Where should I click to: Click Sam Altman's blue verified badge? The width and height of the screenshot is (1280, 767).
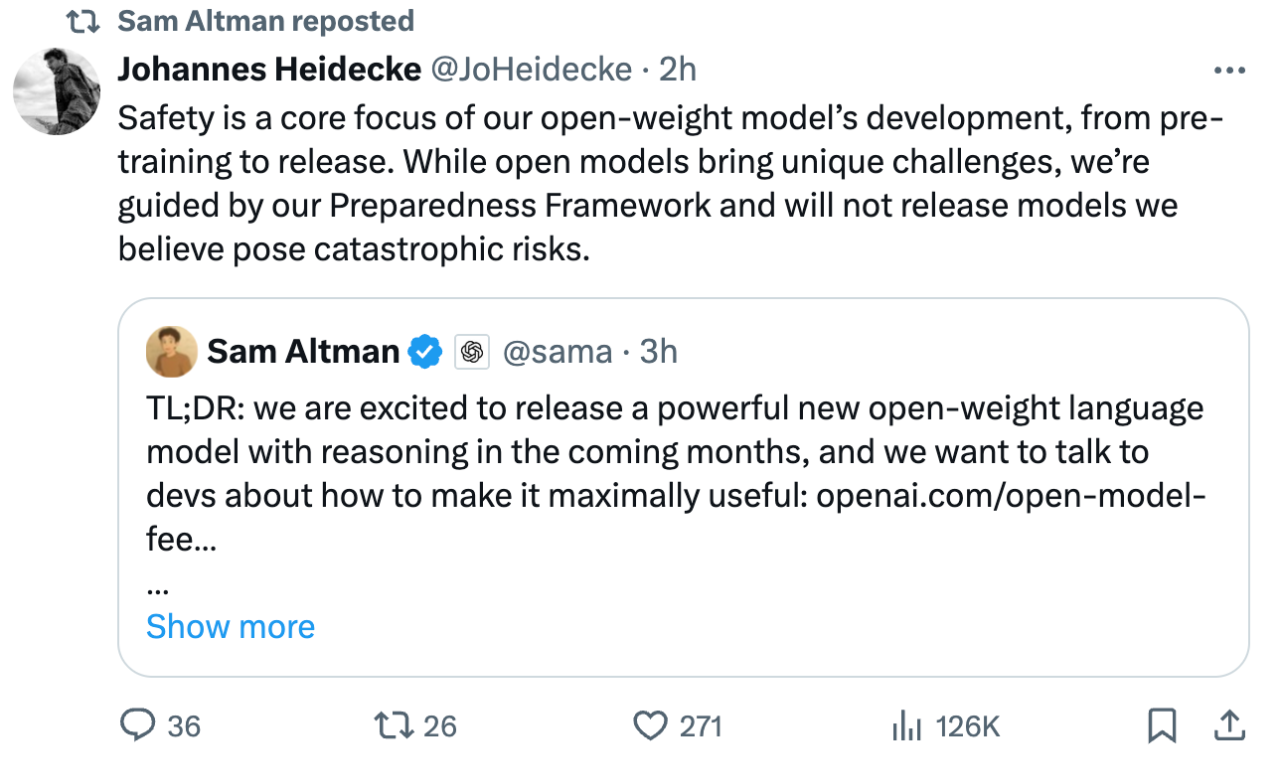click(426, 352)
